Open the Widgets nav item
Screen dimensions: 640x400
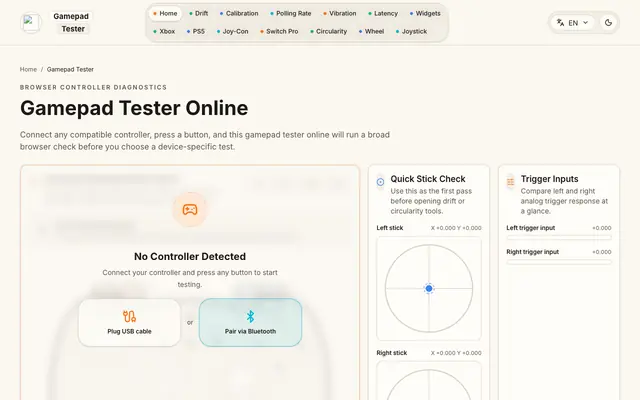(x=425, y=13)
